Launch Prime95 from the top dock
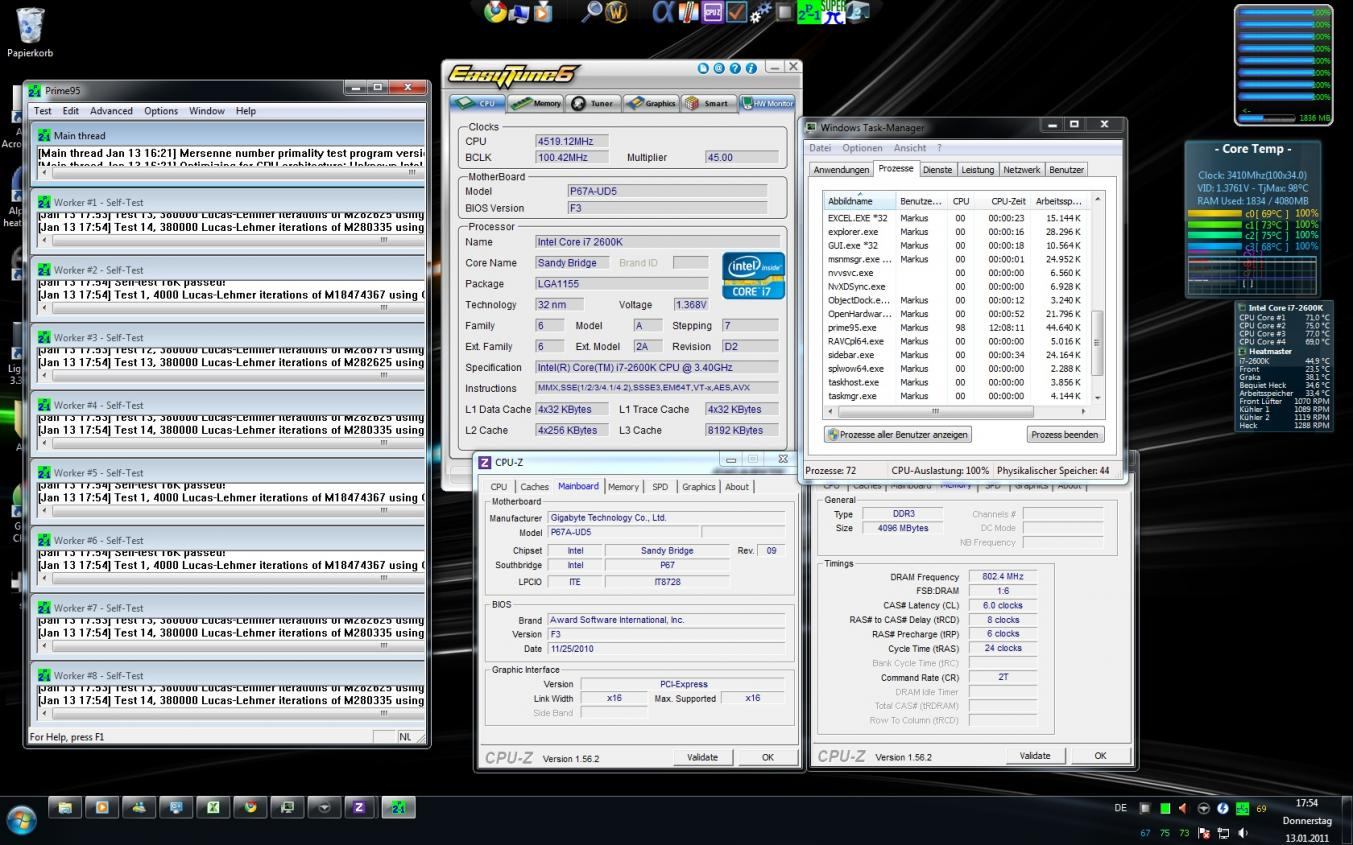This screenshot has height=845, width=1353. (808, 12)
